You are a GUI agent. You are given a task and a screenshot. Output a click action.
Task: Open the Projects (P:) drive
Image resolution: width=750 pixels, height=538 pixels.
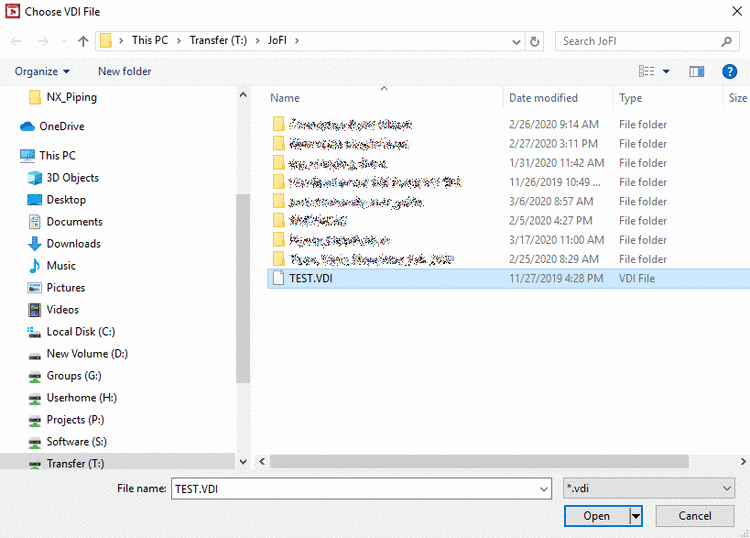coord(66,419)
